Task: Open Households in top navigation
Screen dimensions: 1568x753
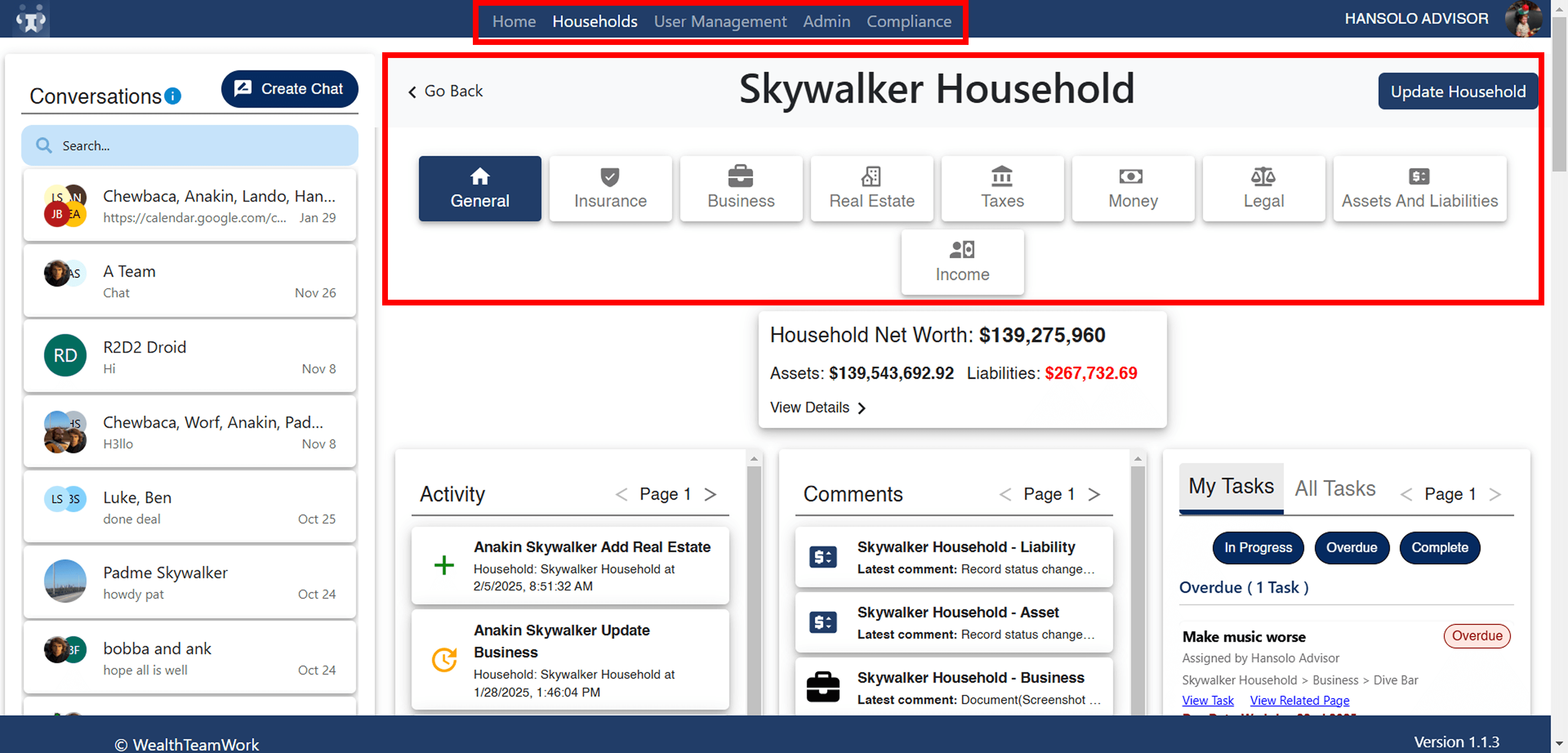Action: (595, 21)
